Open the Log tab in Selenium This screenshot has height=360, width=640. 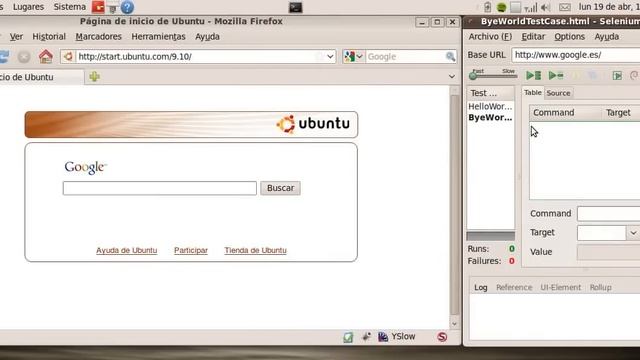coord(481,287)
